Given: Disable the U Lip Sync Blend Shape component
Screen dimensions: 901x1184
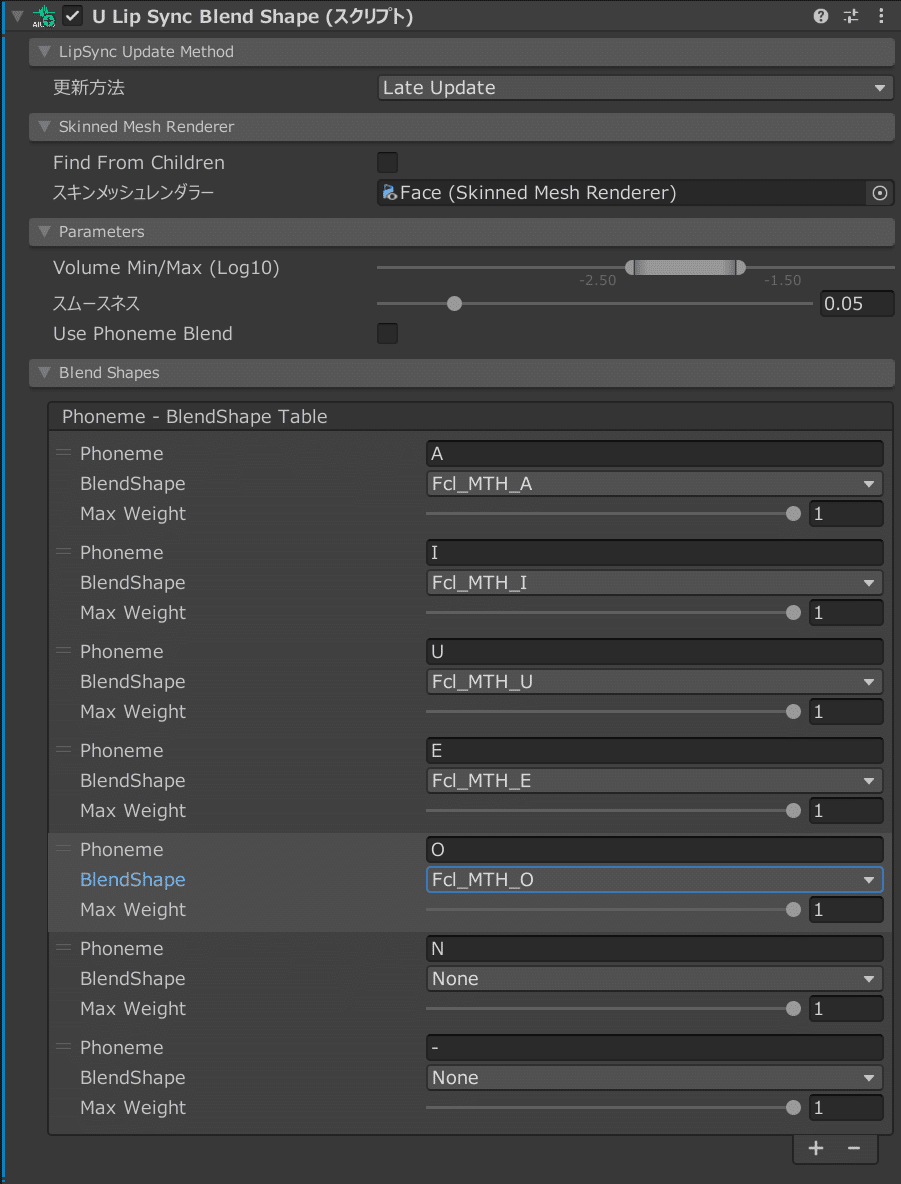Looking at the screenshot, I should 73,17.
